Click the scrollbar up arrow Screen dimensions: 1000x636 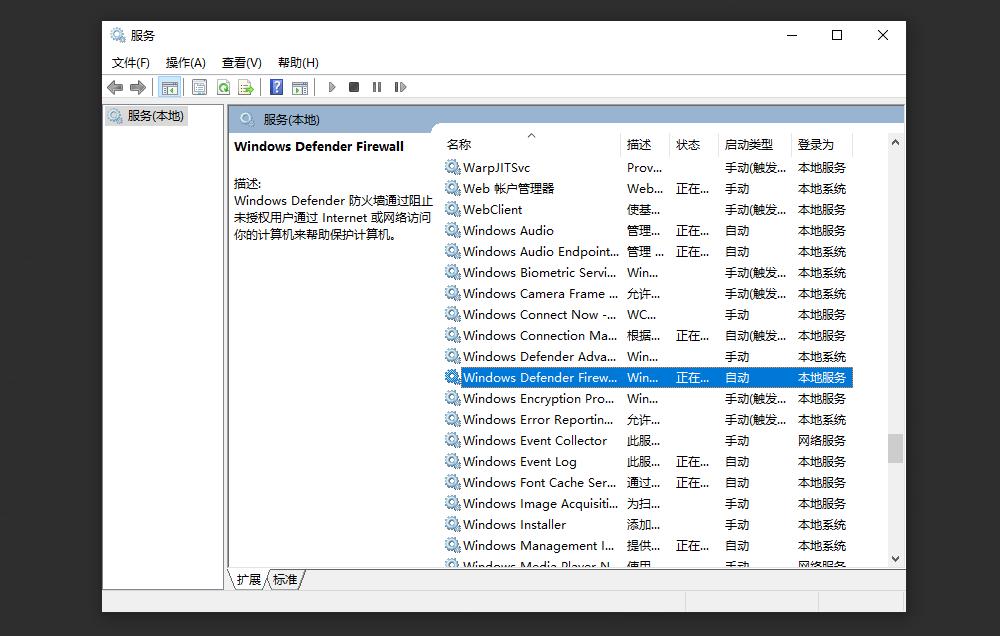click(x=895, y=142)
